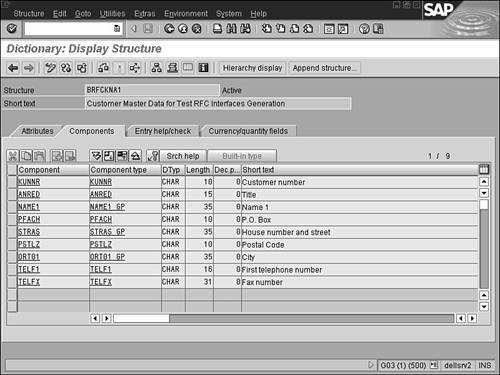Click the green checkmark Enter icon
The height and width of the screenshot is (375, 500).
tap(12, 29)
